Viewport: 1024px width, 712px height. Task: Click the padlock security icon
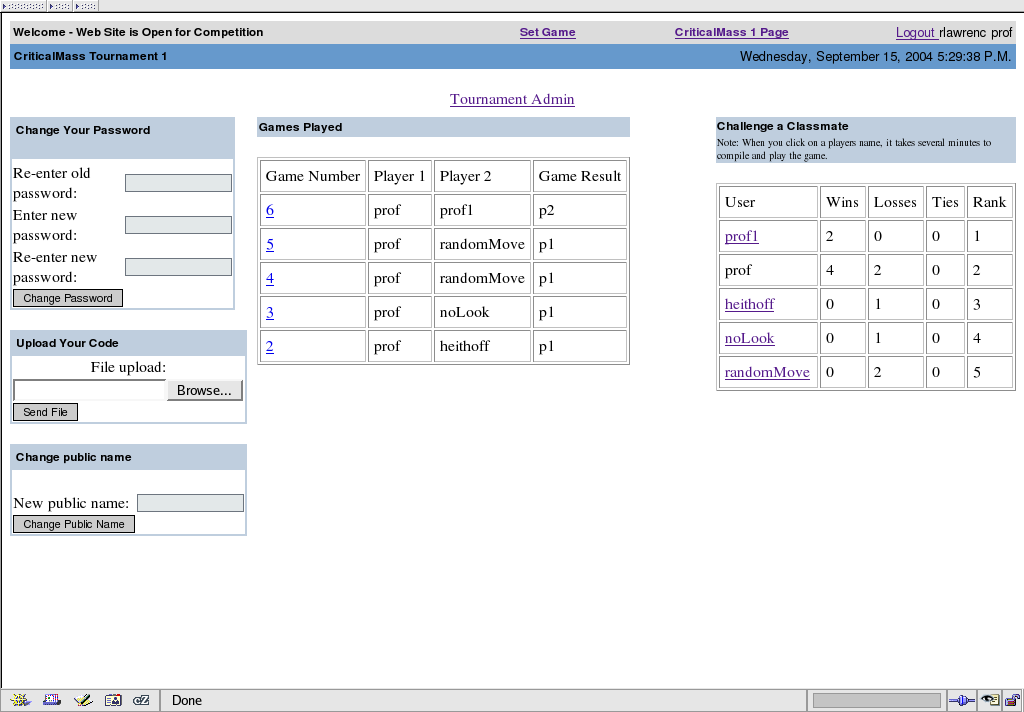pyautogui.click(x=1012, y=700)
